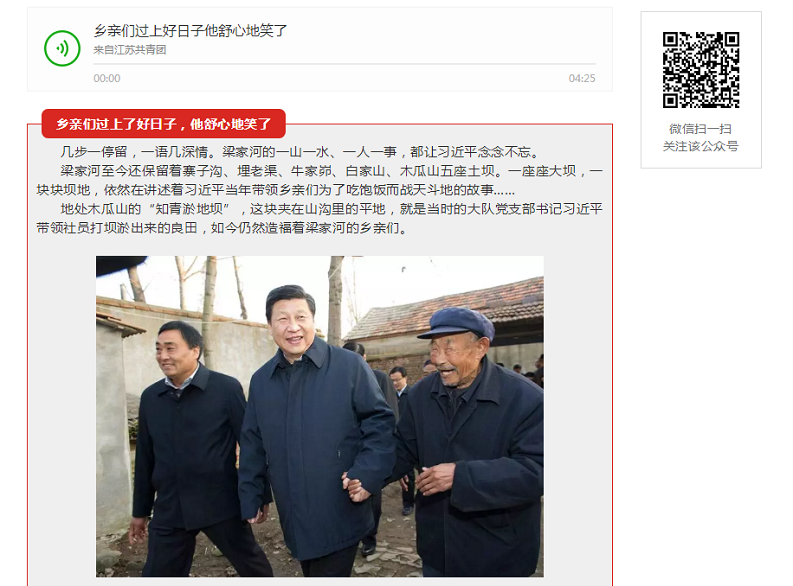793x586 pixels.
Task: Click the paragraph beginning 几步一停留
Action: point(301,152)
